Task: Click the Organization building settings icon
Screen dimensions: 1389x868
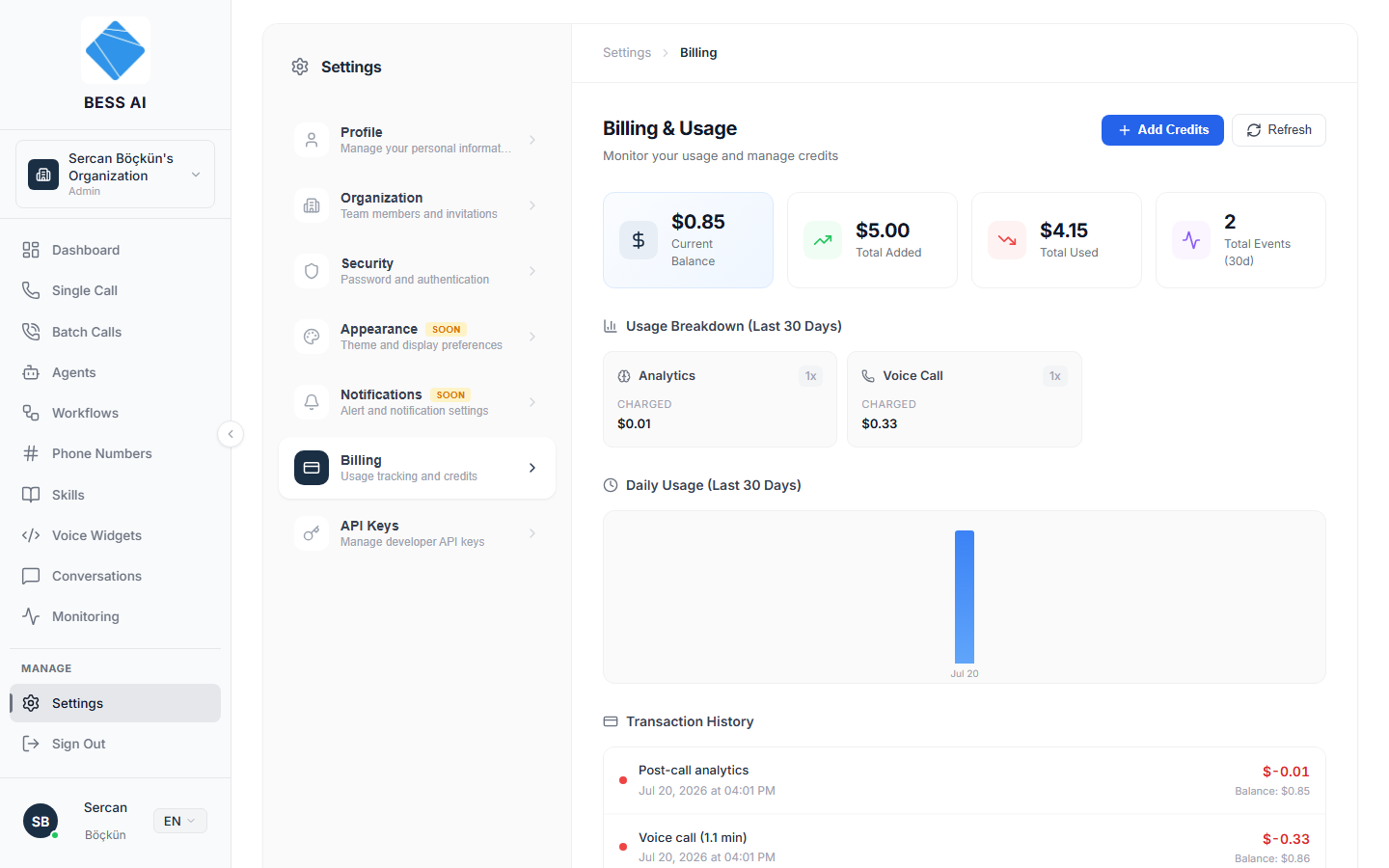Action: click(312, 205)
